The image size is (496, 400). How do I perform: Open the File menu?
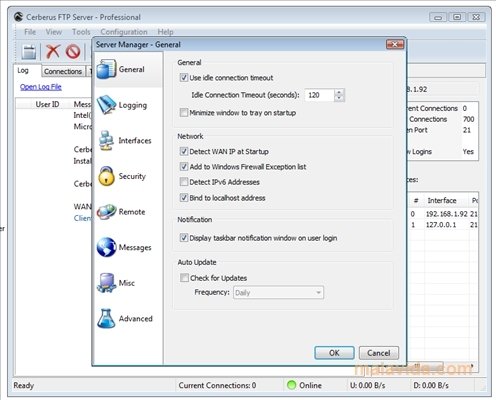click(30, 32)
